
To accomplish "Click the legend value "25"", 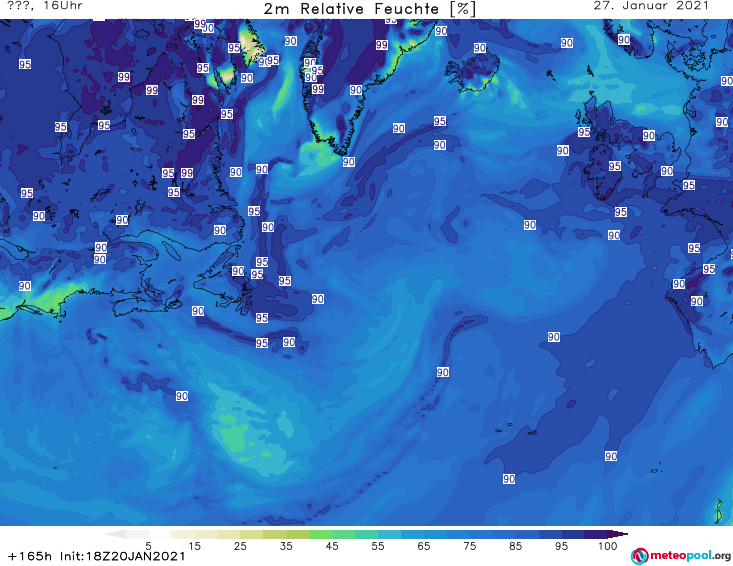I will coord(240,546).
